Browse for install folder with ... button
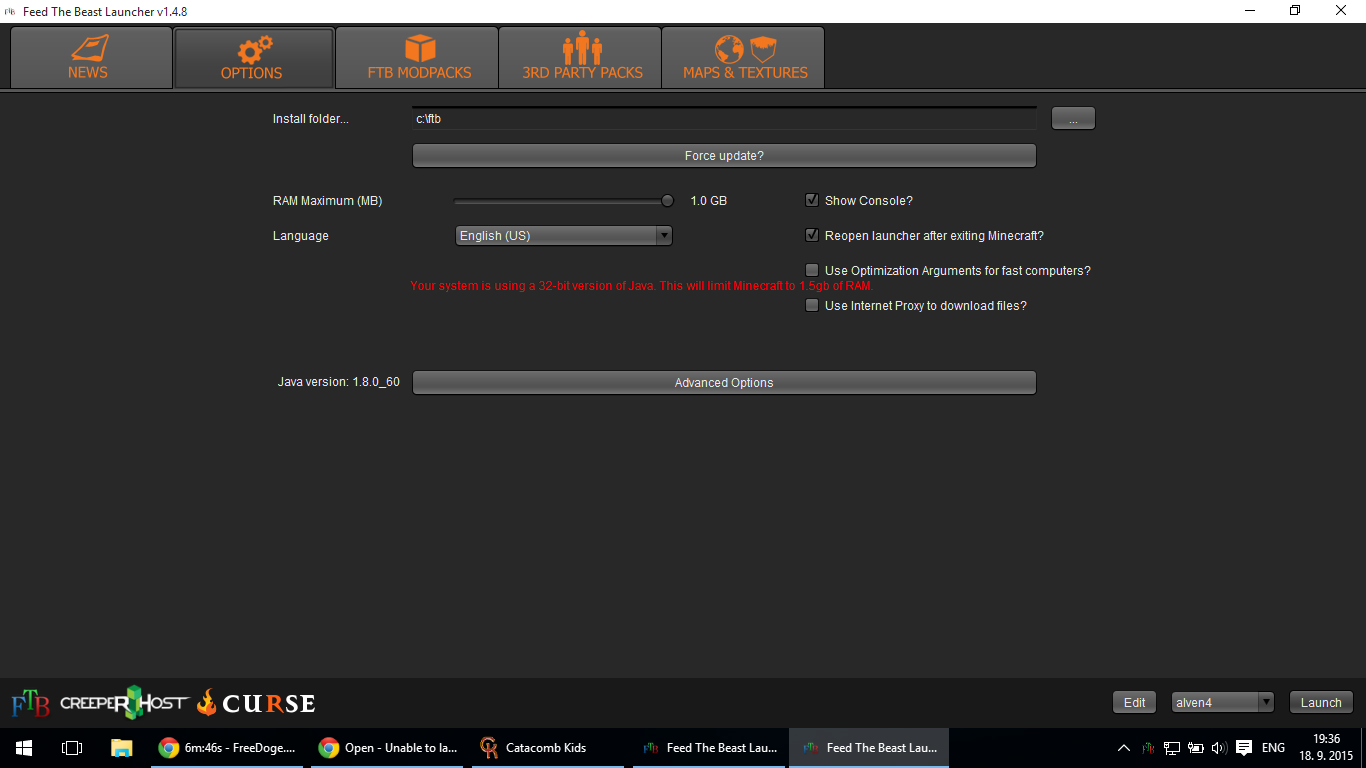 [1073, 119]
